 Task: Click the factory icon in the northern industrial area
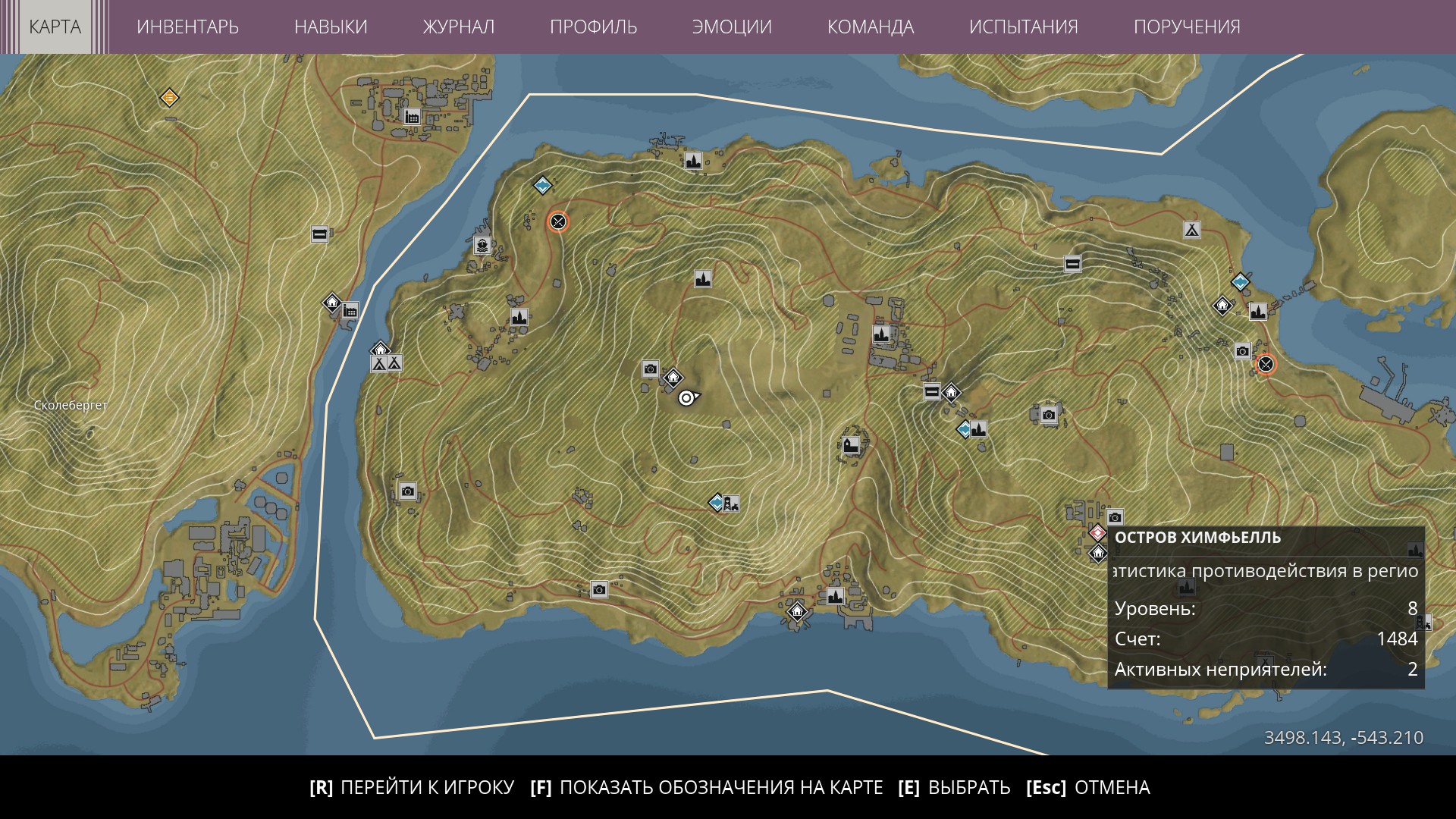[412, 117]
